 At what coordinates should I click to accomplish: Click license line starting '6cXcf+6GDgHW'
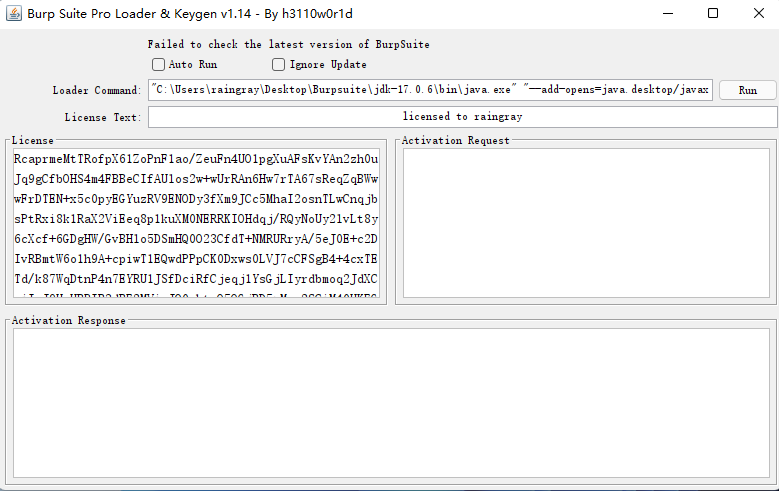point(196,239)
